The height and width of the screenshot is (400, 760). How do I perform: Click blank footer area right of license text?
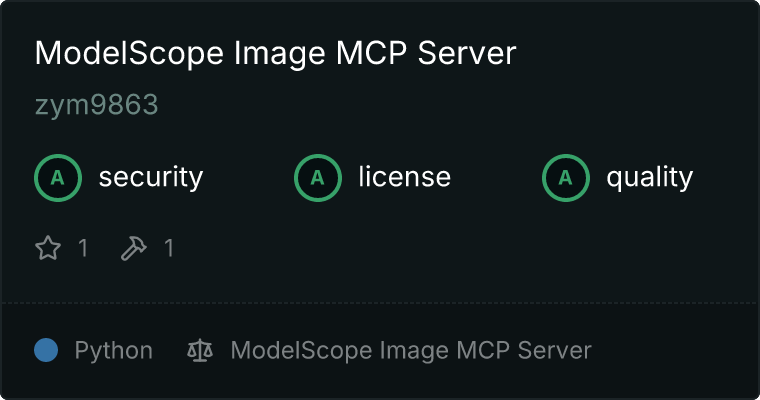(x=674, y=351)
